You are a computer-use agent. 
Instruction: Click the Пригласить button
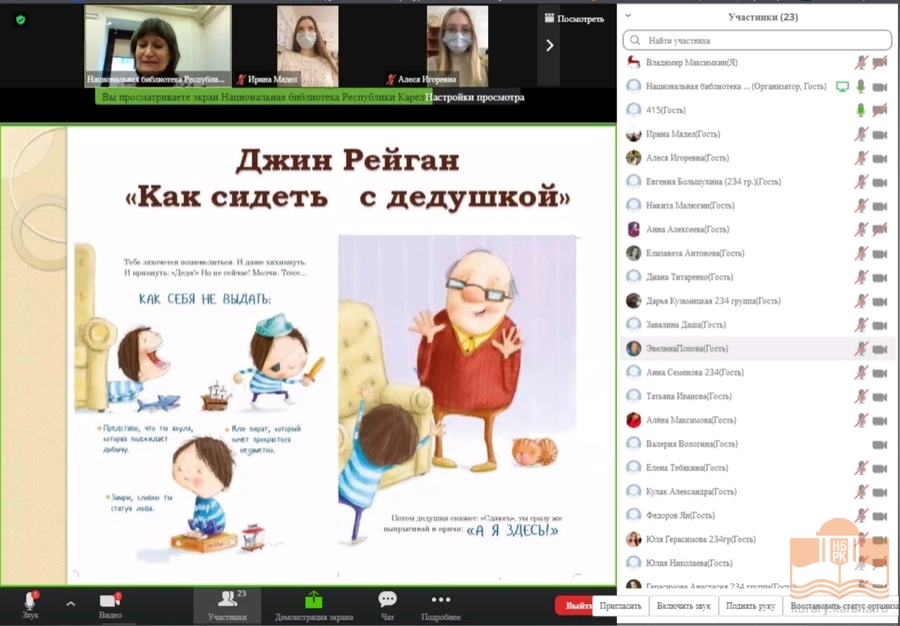tap(620, 606)
